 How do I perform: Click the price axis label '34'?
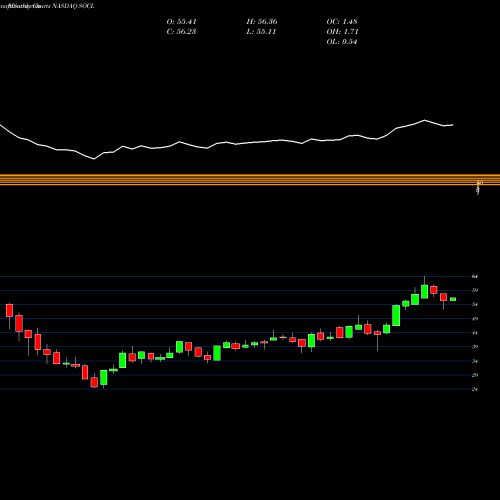point(475,361)
